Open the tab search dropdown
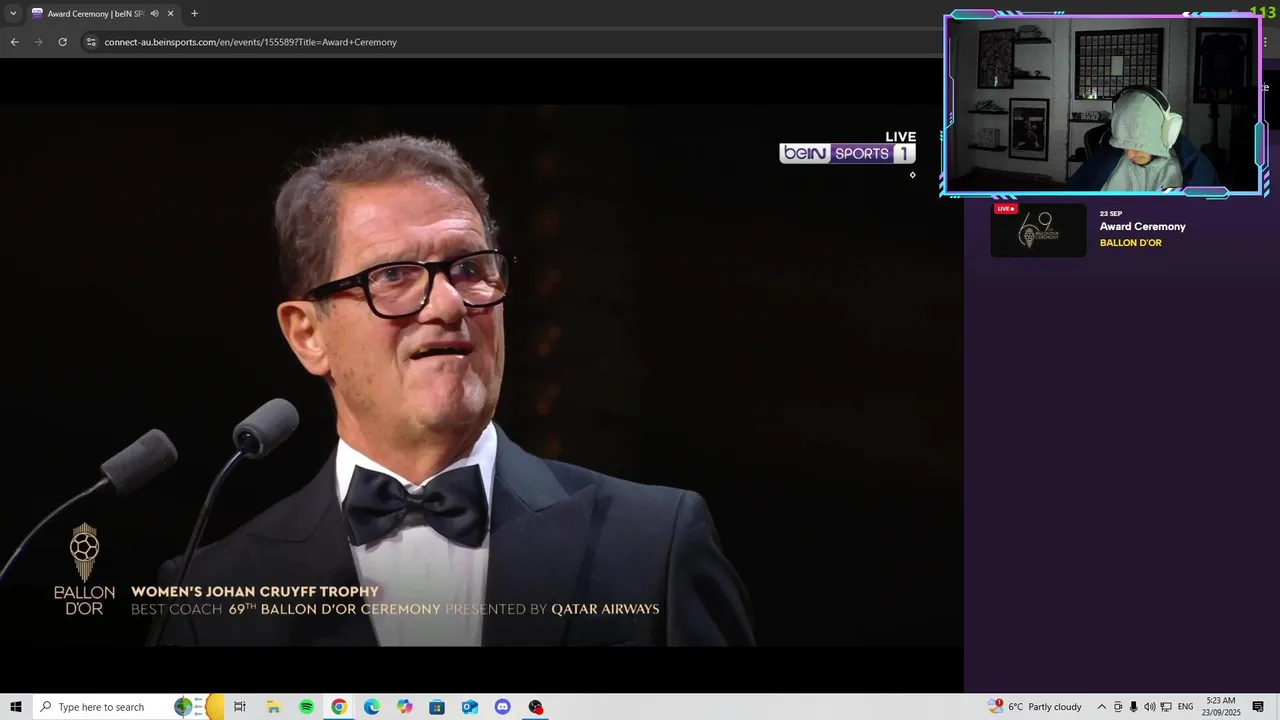Screen dimensions: 1280x720 [x=13, y=14]
